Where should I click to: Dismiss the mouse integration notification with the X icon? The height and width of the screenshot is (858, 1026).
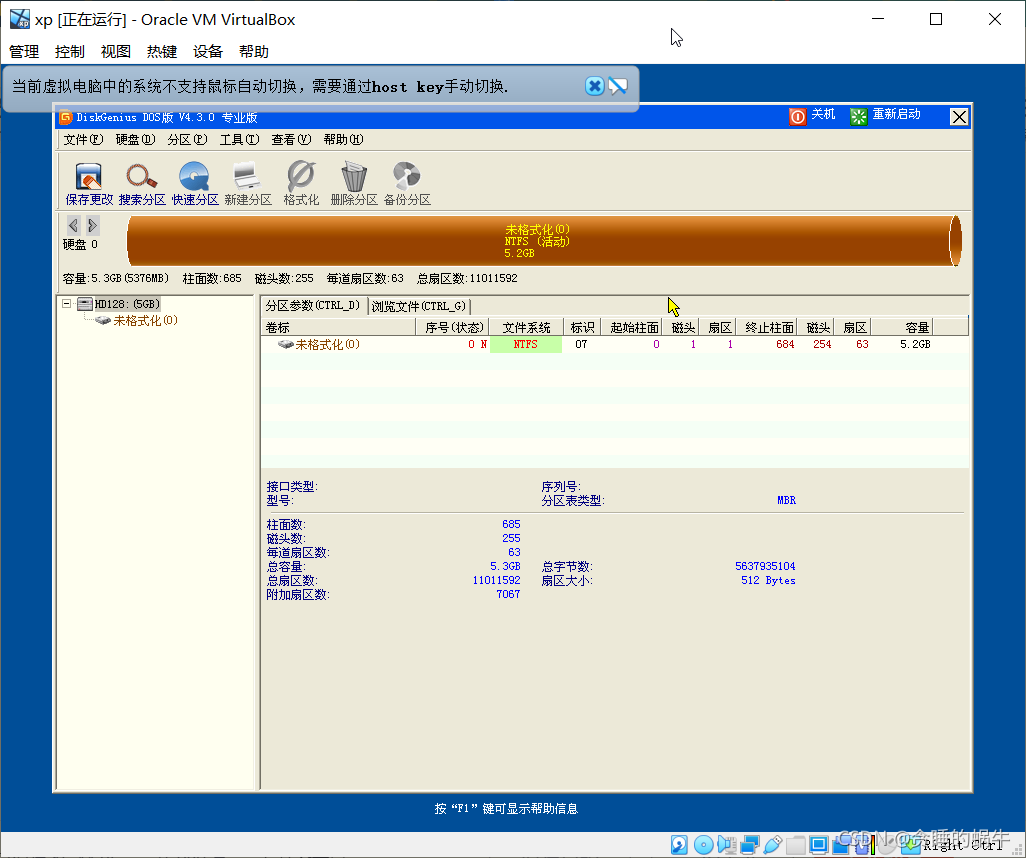tap(594, 86)
